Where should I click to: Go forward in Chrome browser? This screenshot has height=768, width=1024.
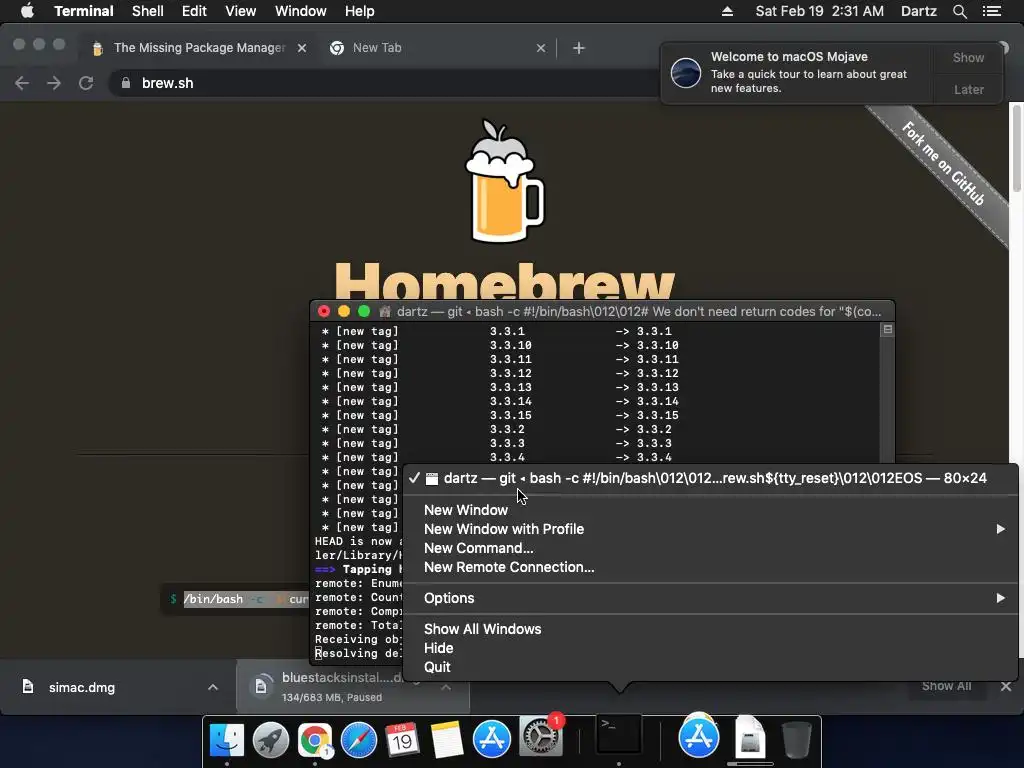pos(54,83)
